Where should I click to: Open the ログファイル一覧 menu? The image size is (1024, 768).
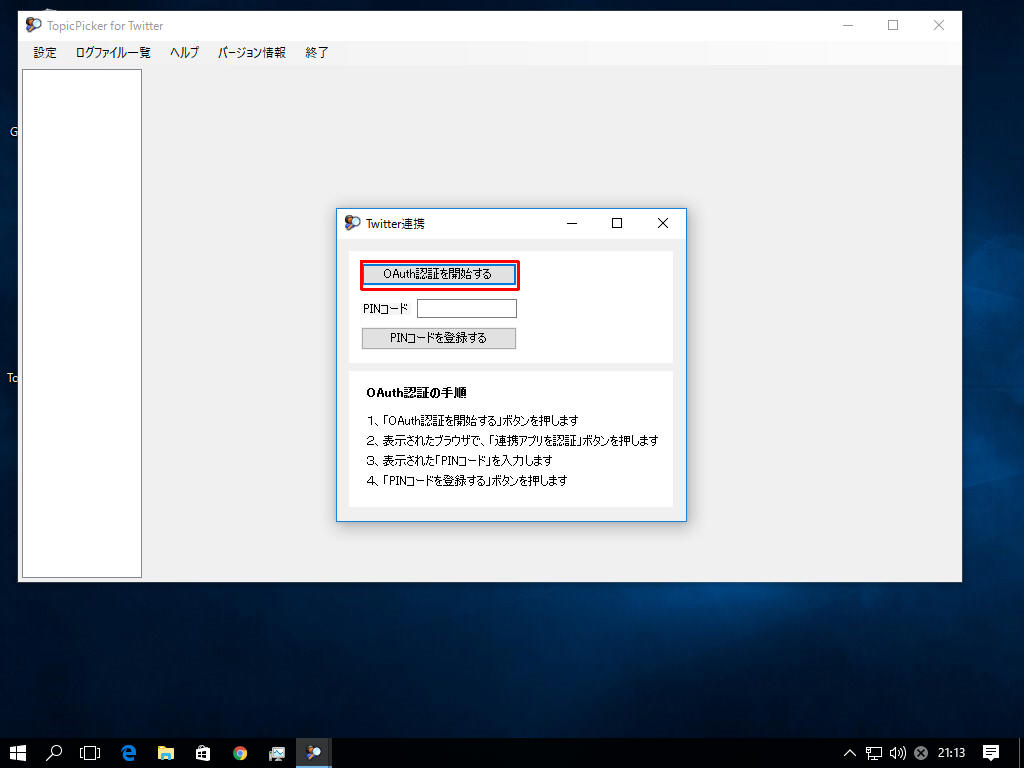click(113, 53)
